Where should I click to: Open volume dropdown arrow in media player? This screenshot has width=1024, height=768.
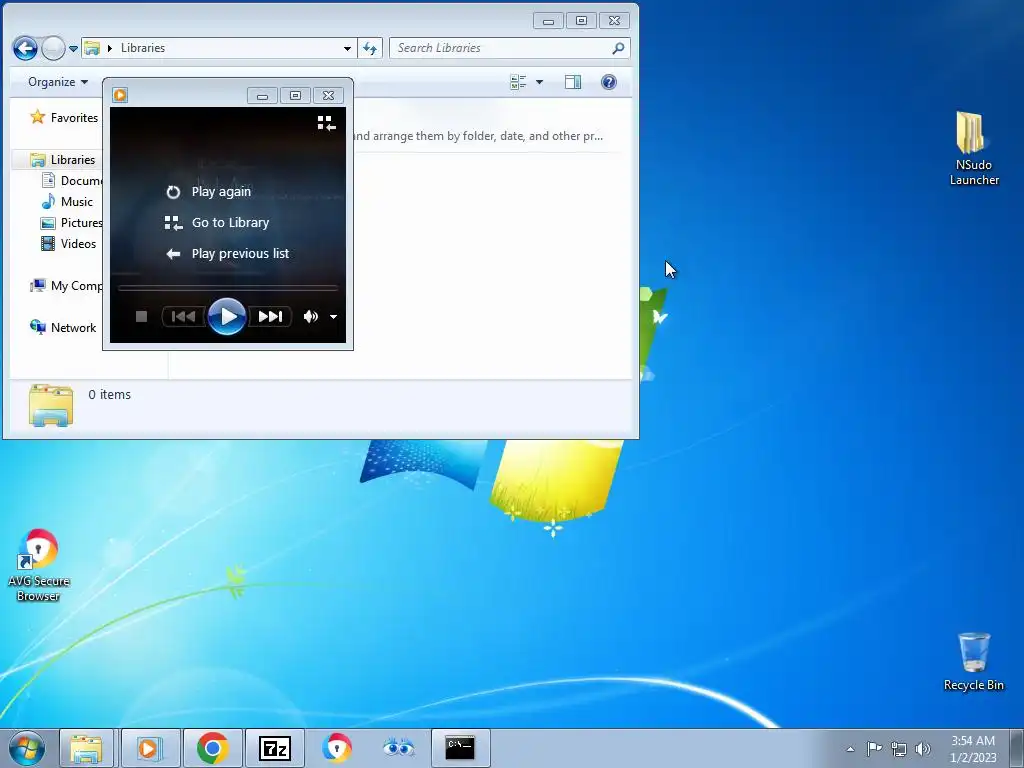coord(333,317)
